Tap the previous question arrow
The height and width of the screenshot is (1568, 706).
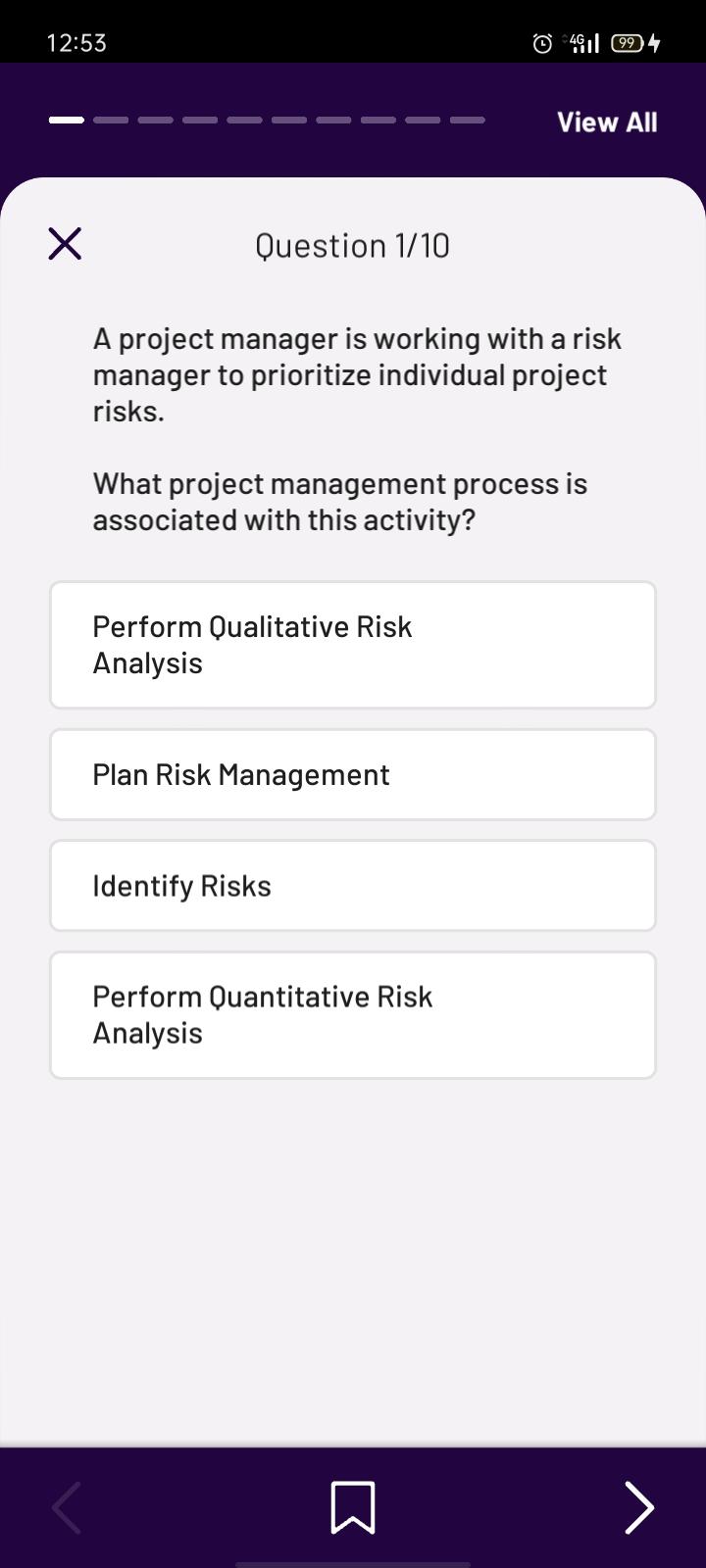coord(67,1506)
